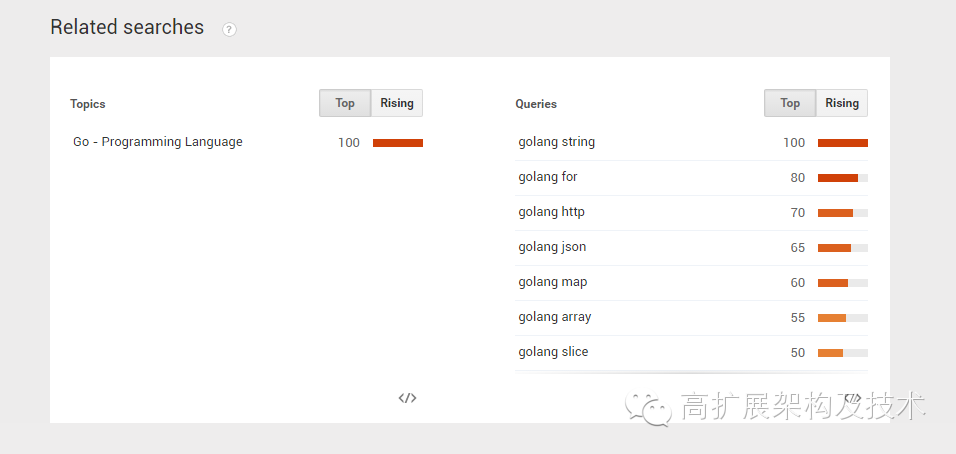This screenshot has width=956, height=454.
Task: Open the golang for query
Action: pos(548,177)
